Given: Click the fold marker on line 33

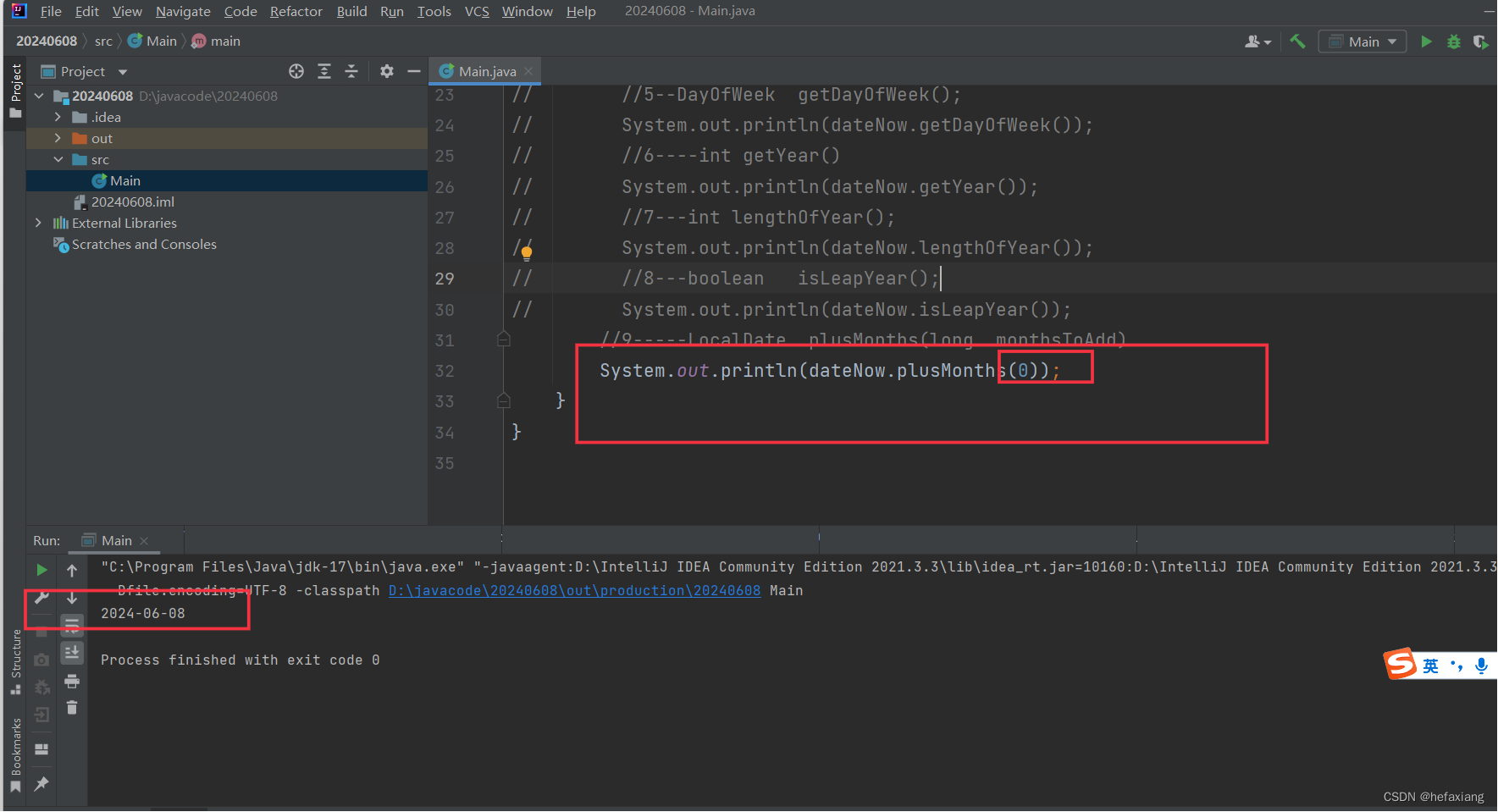Looking at the screenshot, I should [504, 400].
